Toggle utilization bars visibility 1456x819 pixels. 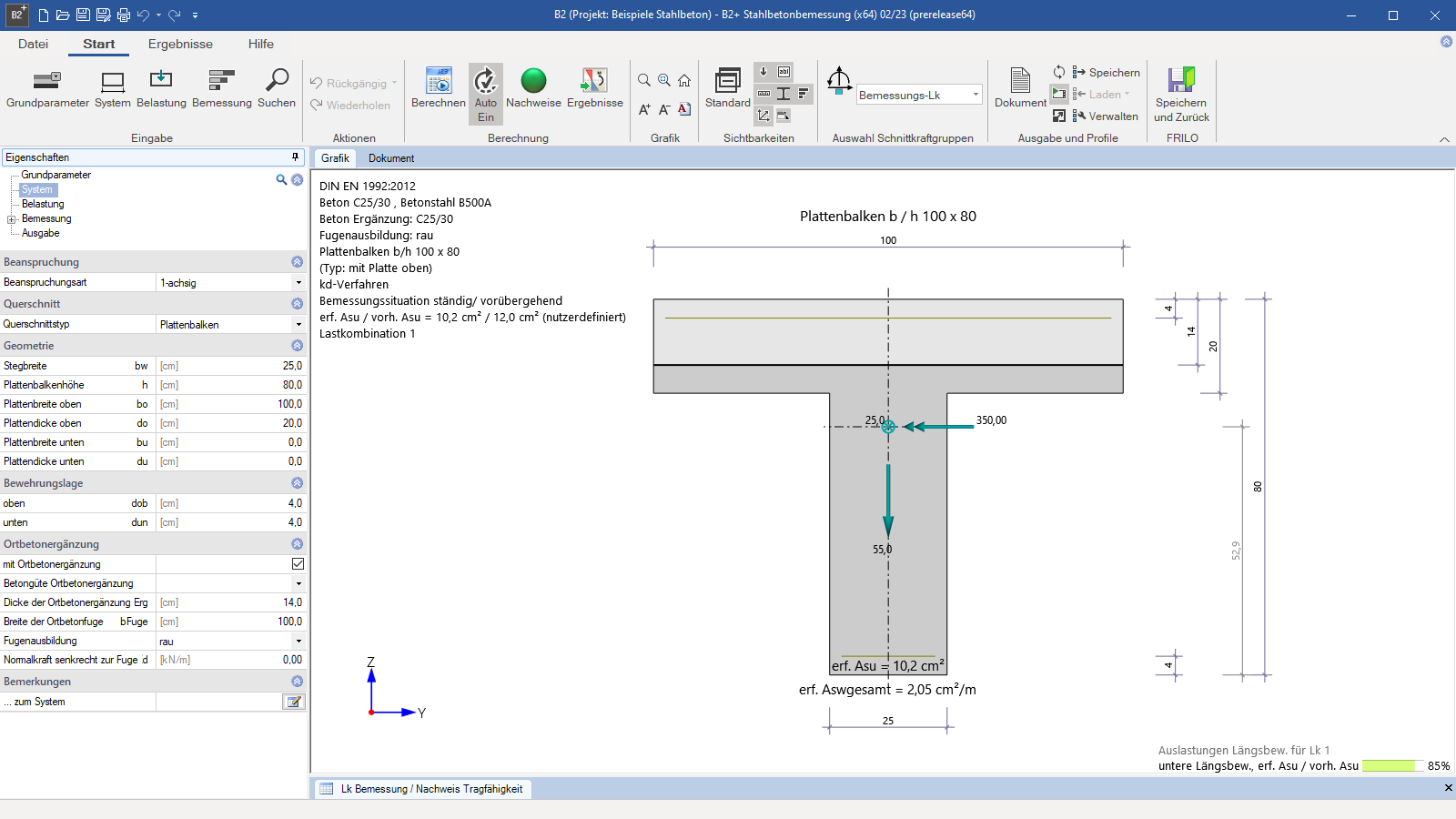(804, 94)
